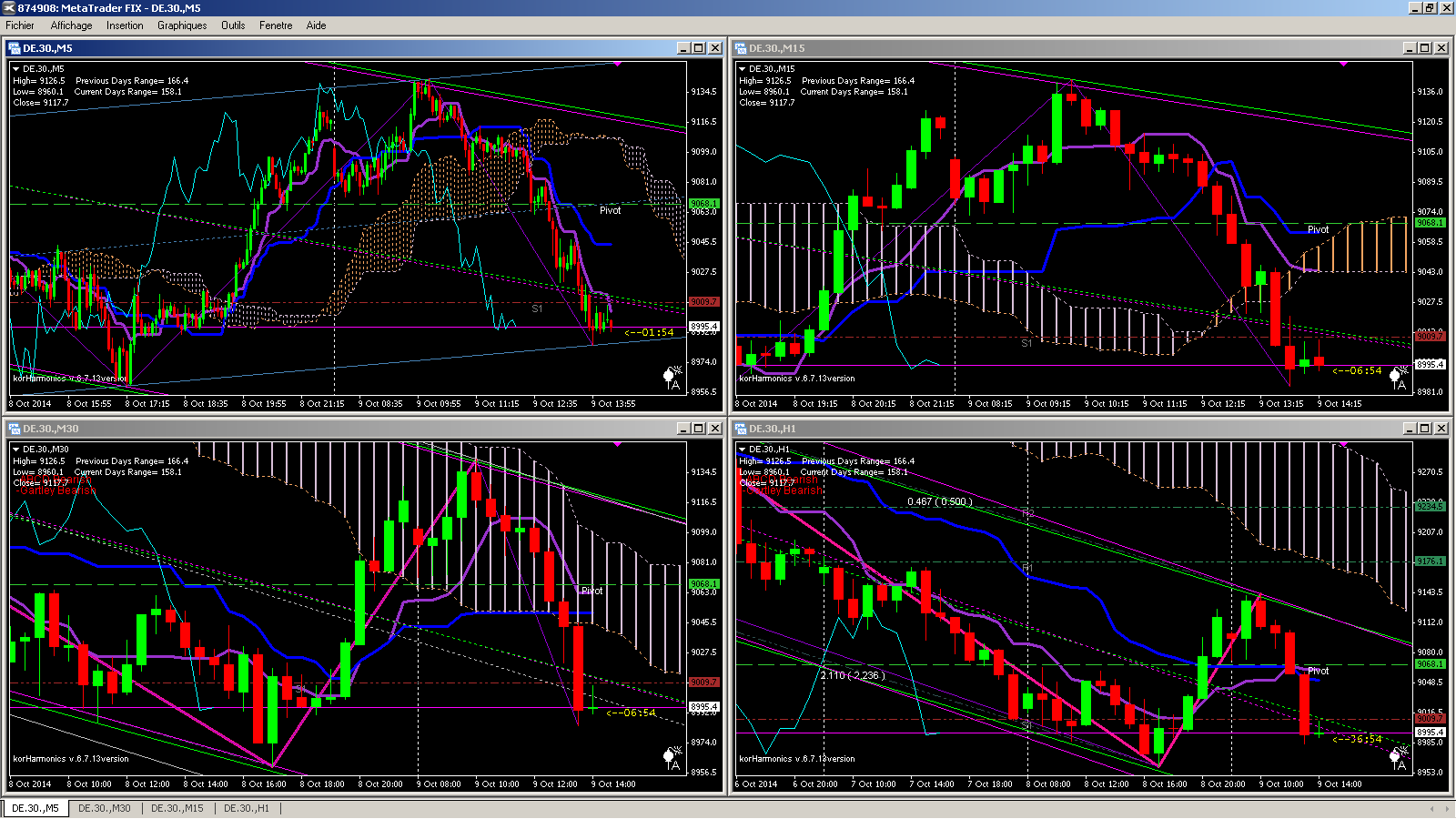The width and height of the screenshot is (1456, 819).
Task: Open the Graphiques menu
Action: pyautogui.click(x=182, y=25)
